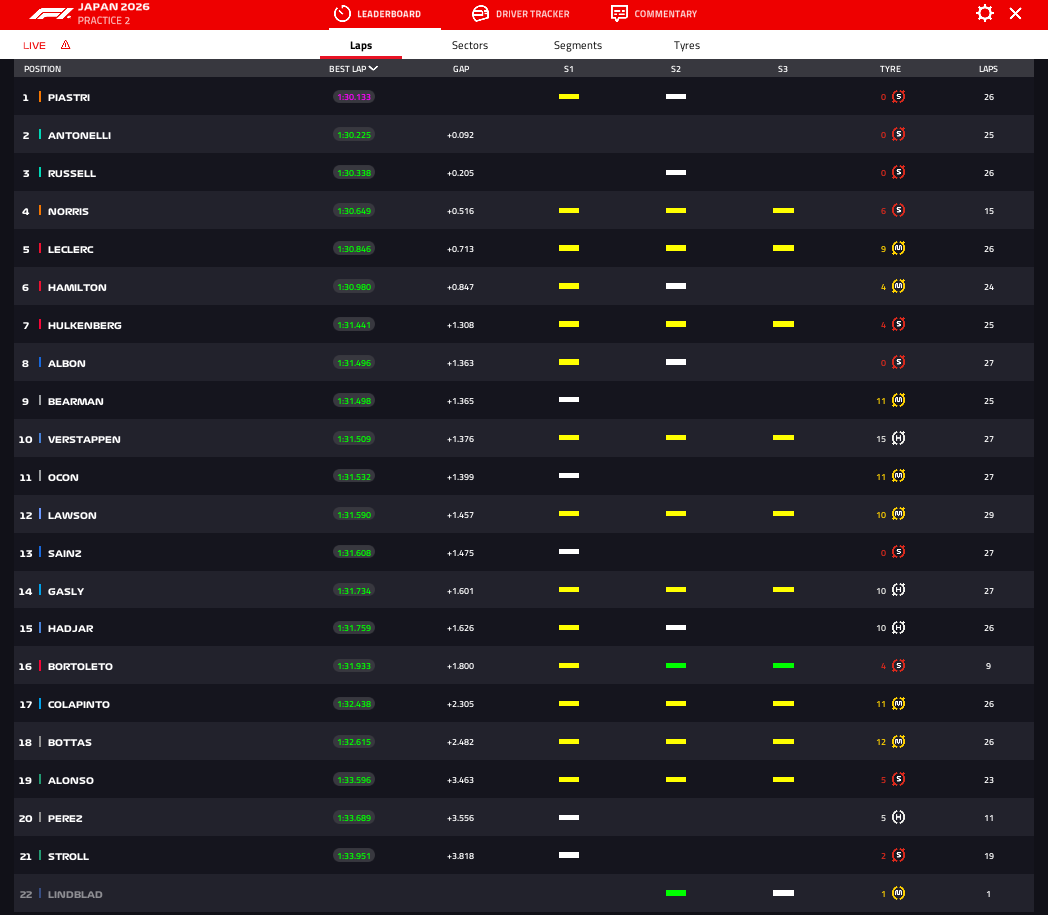Click the Driver Tracker helmet icon
This screenshot has width=1048, height=915.
[481, 13]
